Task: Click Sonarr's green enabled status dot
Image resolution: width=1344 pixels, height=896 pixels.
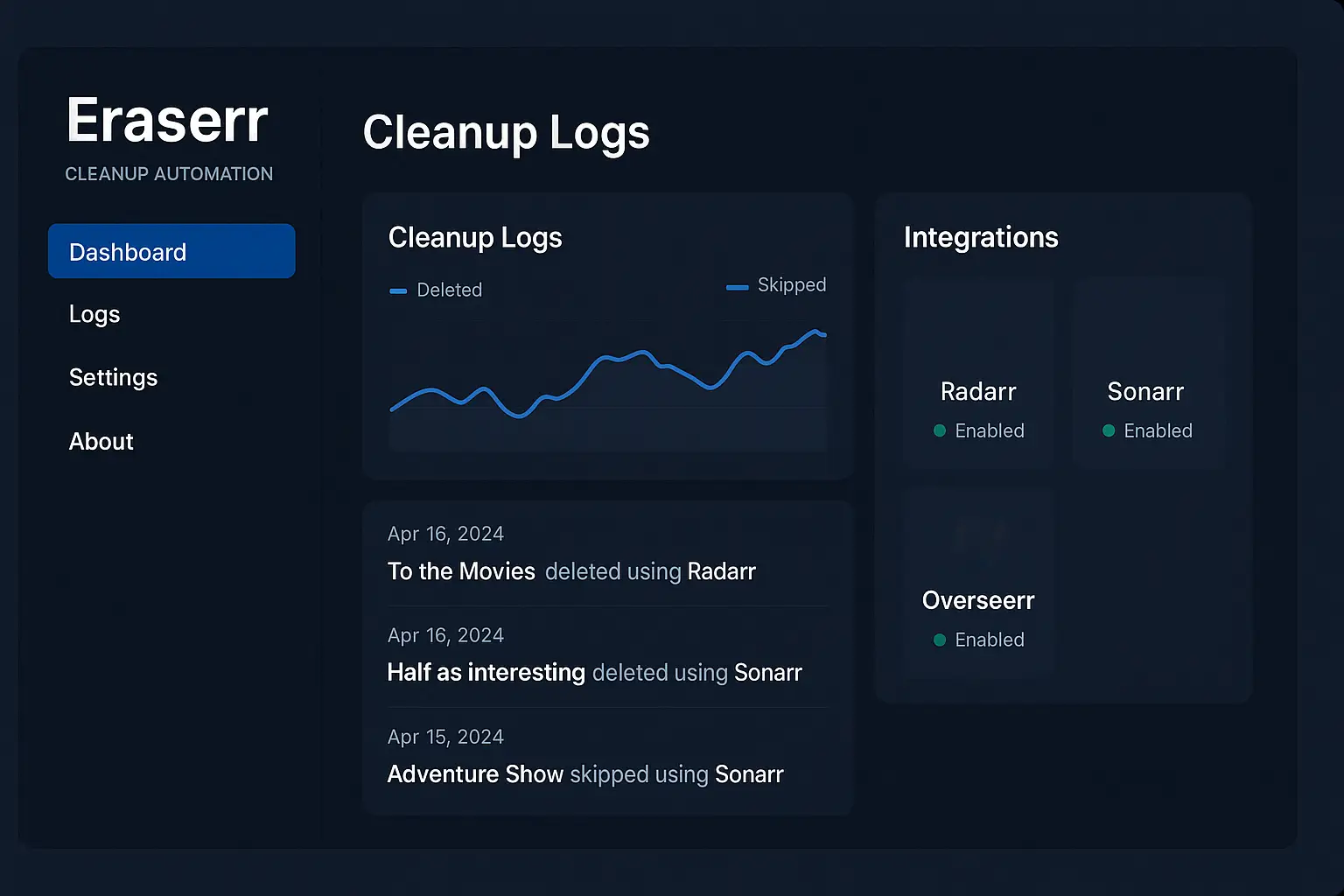Action: 1109,430
